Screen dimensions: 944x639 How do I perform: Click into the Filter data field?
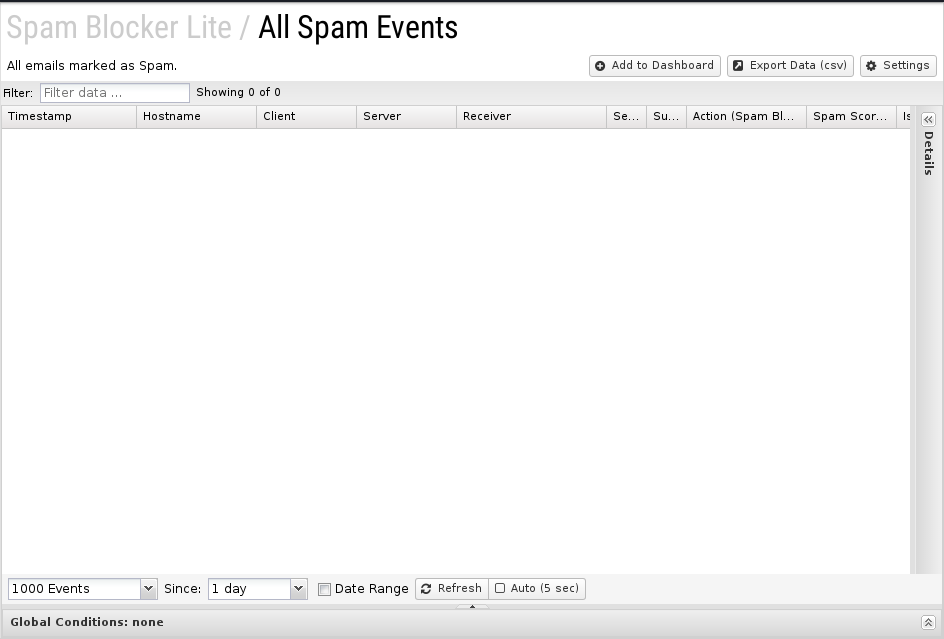(114, 93)
